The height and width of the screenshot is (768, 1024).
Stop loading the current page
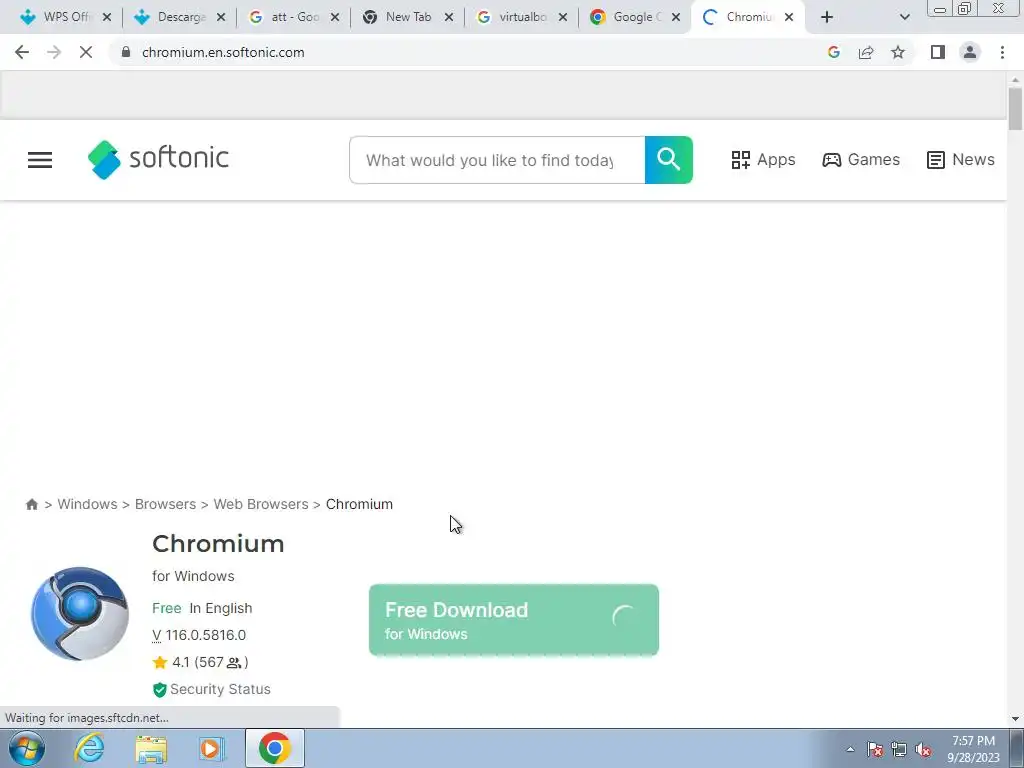click(x=86, y=52)
